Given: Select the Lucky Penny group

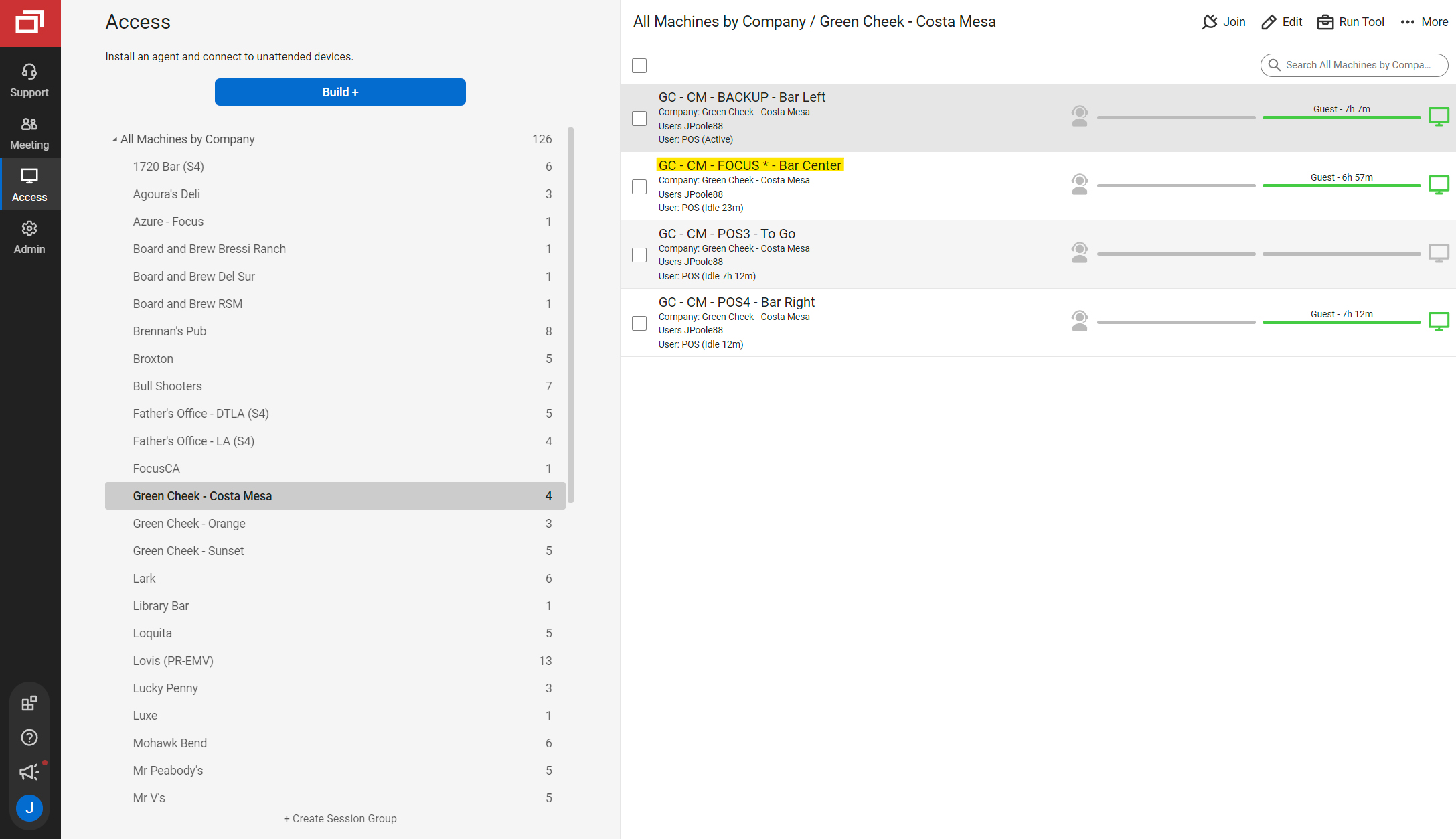Looking at the screenshot, I should tap(335, 688).
